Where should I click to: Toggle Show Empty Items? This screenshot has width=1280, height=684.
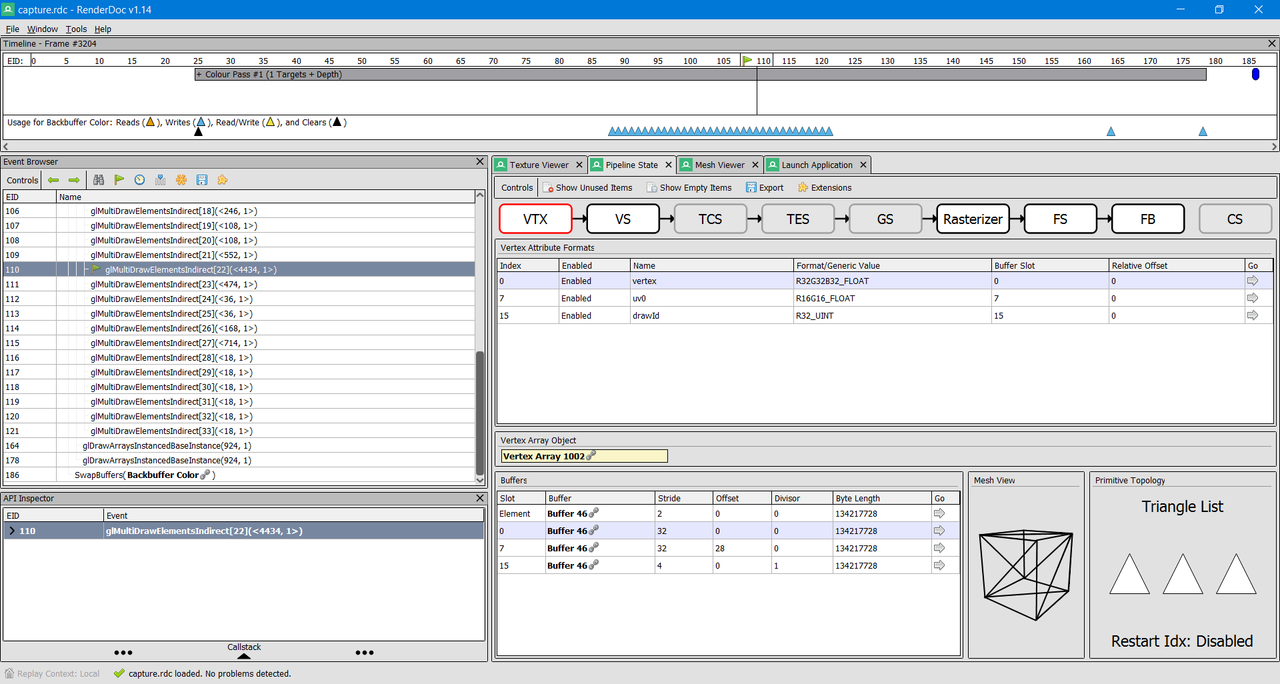click(689, 187)
